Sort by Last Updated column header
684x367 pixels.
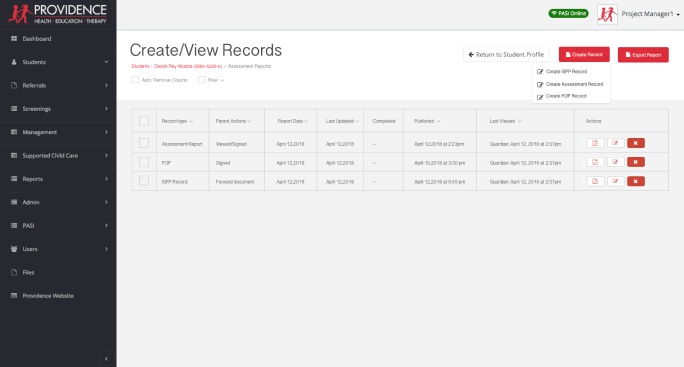[x=342, y=121]
